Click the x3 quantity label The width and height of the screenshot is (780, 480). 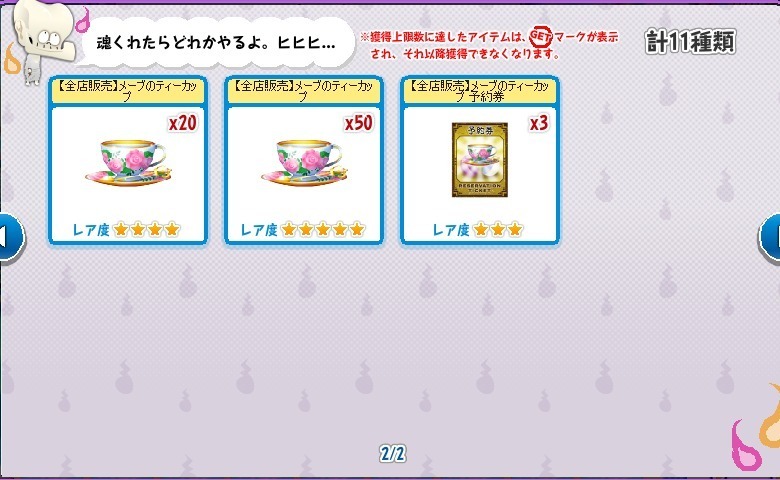pyautogui.click(x=539, y=123)
